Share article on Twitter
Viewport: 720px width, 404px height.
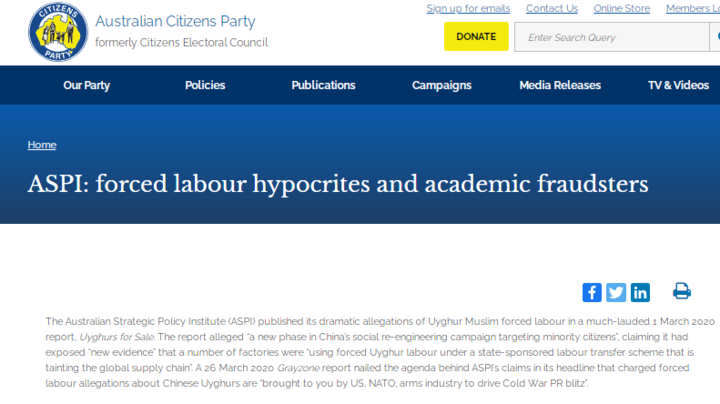[x=616, y=292]
